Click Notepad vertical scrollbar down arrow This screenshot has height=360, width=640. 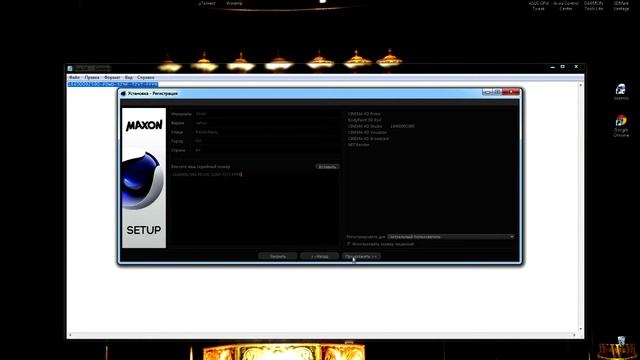click(581, 329)
